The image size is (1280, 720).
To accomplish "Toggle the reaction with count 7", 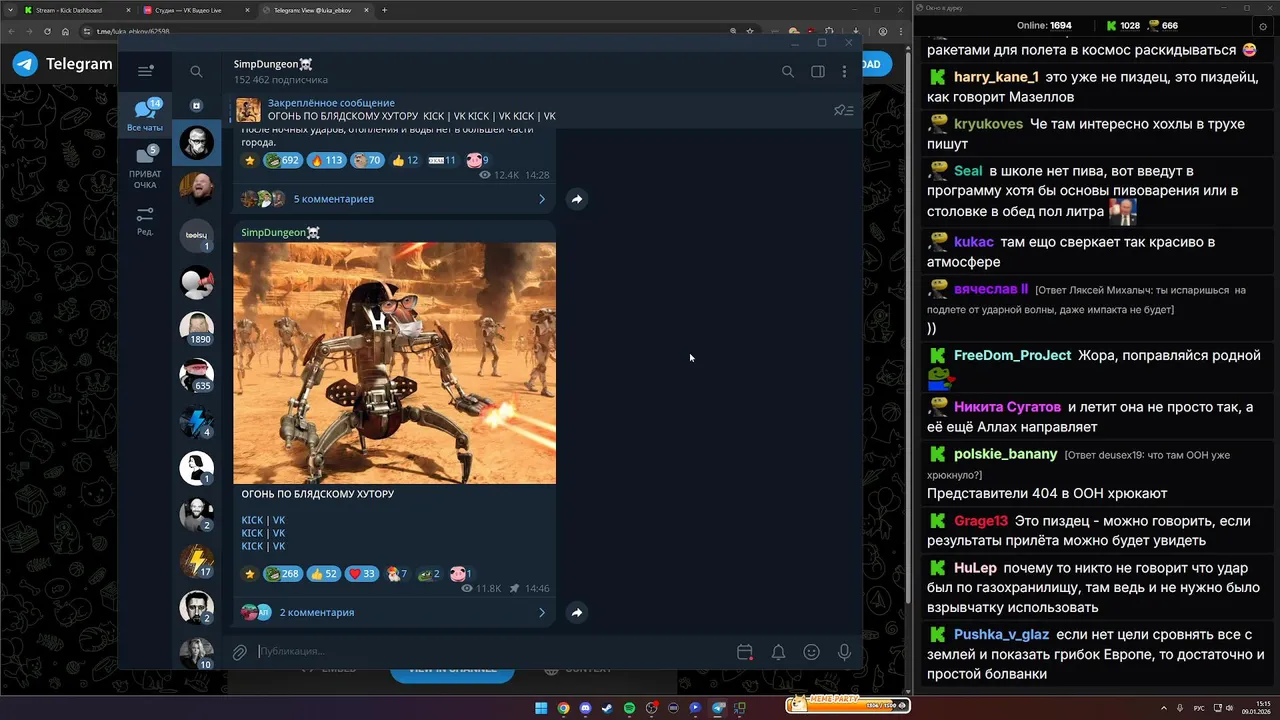I will (x=396, y=574).
